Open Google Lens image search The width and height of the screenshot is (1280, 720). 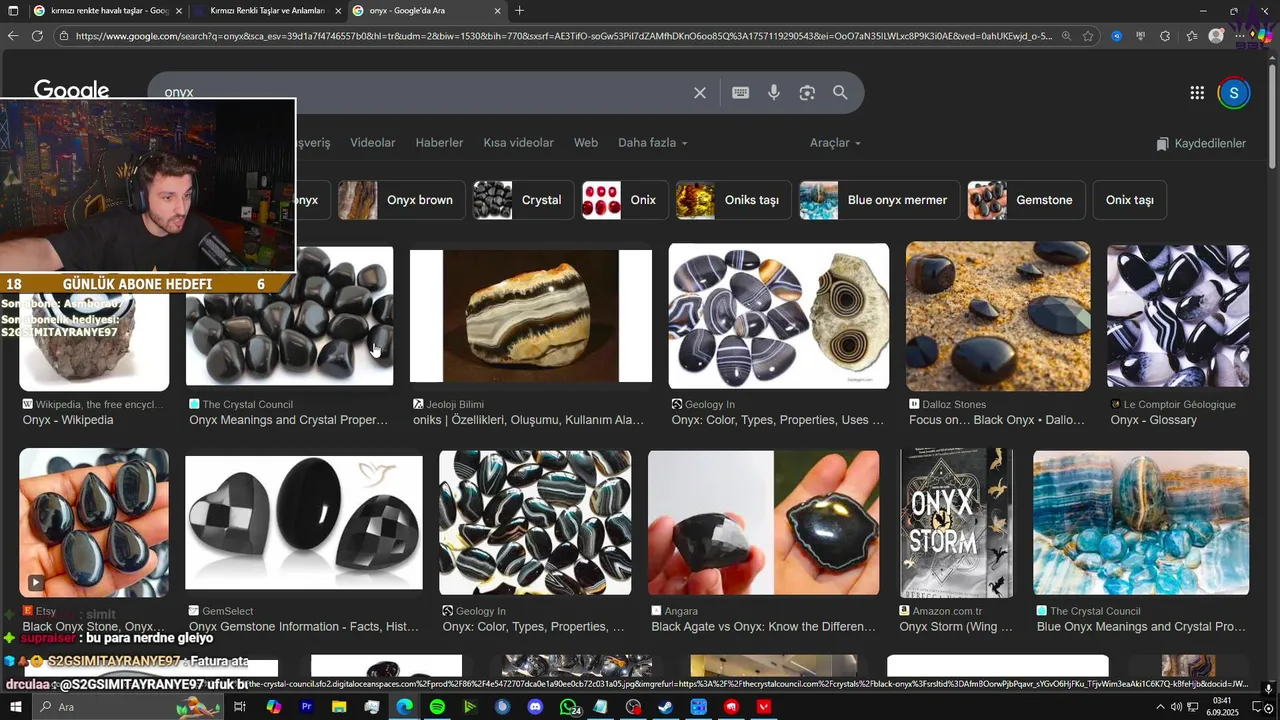point(807,93)
